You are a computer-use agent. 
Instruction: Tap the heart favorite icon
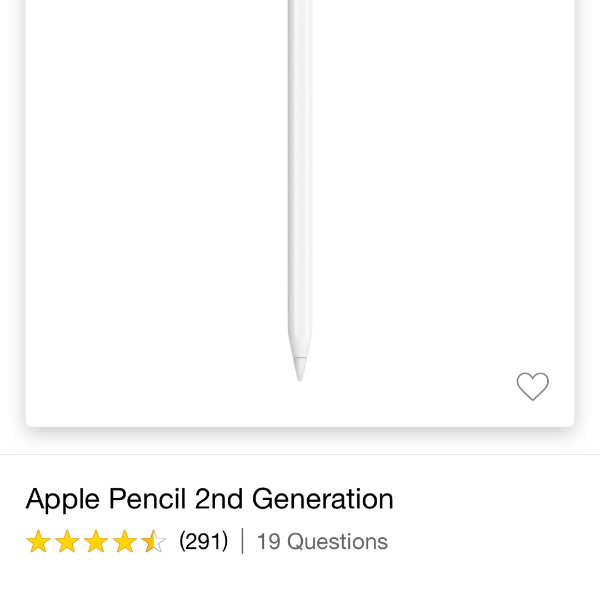[x=532, y=386]
